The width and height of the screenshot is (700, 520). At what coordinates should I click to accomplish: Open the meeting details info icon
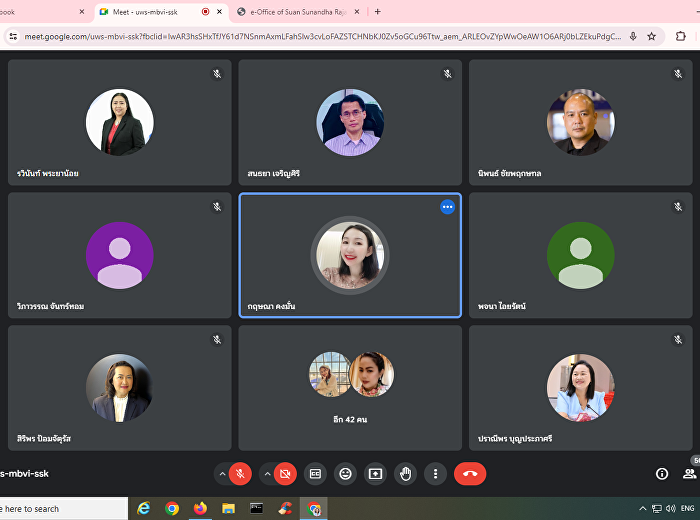(661, 474)
